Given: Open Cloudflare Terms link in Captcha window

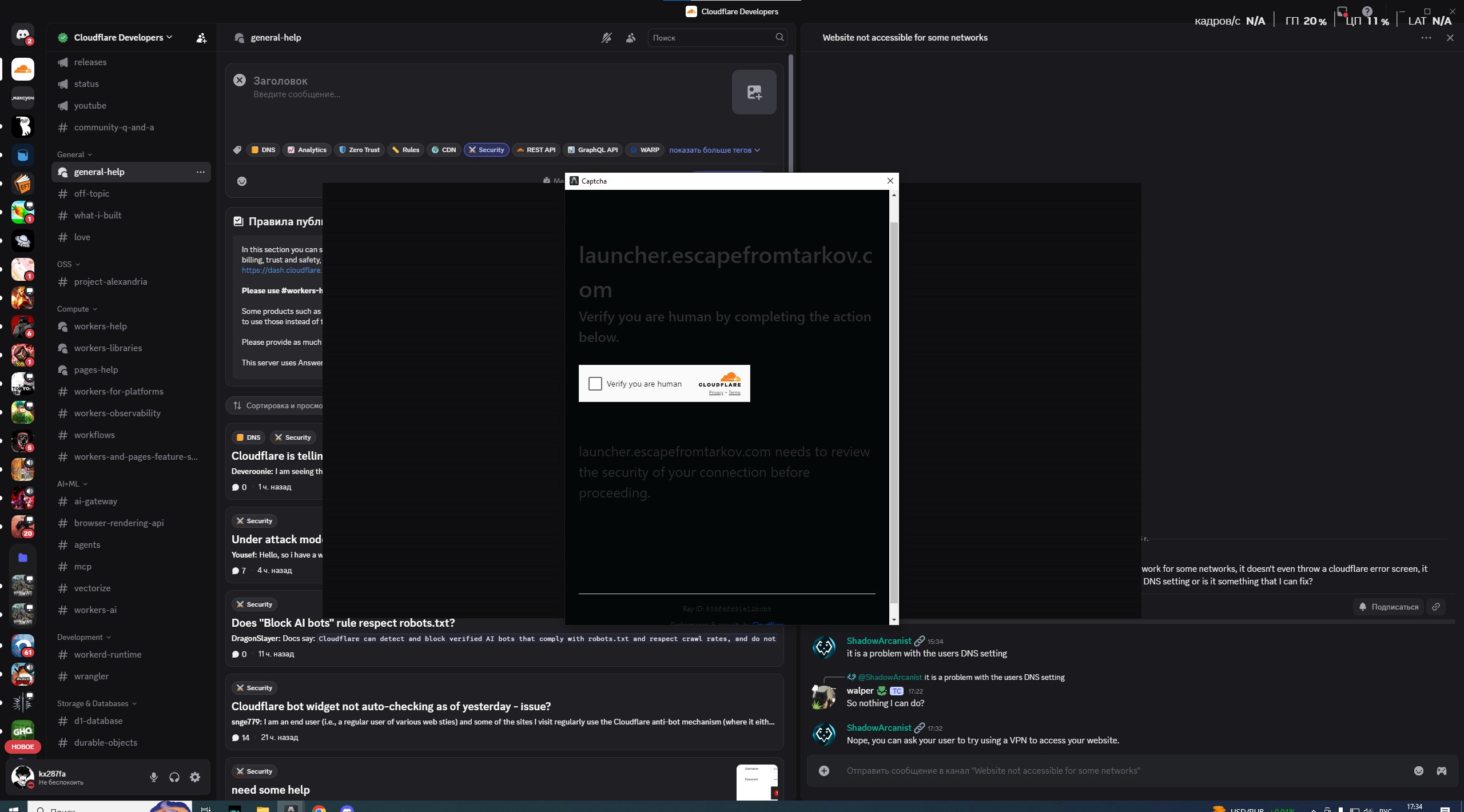Looking at the screenshot, I should tap(735, 393).
